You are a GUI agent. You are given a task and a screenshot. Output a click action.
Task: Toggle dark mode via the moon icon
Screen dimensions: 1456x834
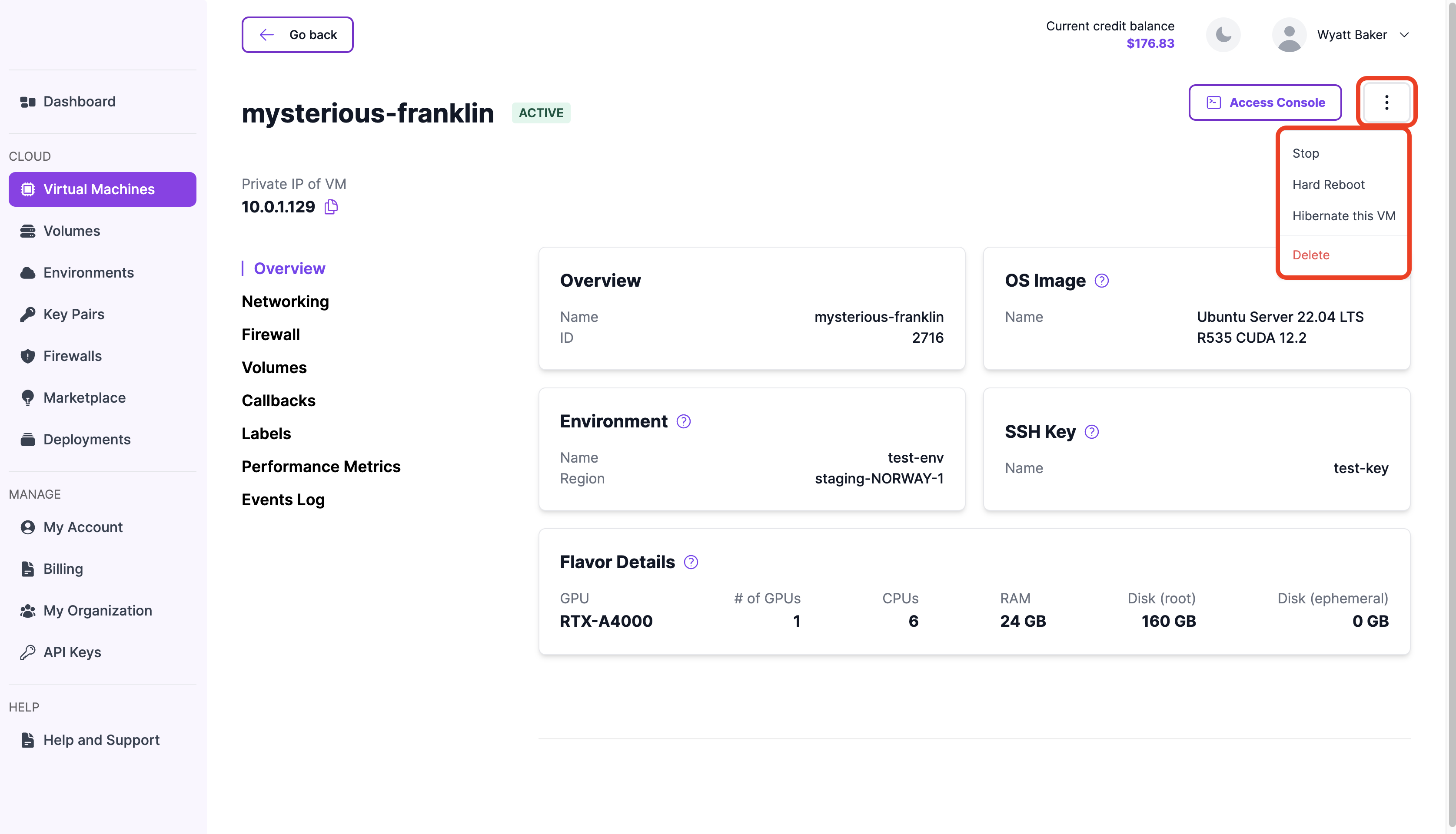point(1223,35)
